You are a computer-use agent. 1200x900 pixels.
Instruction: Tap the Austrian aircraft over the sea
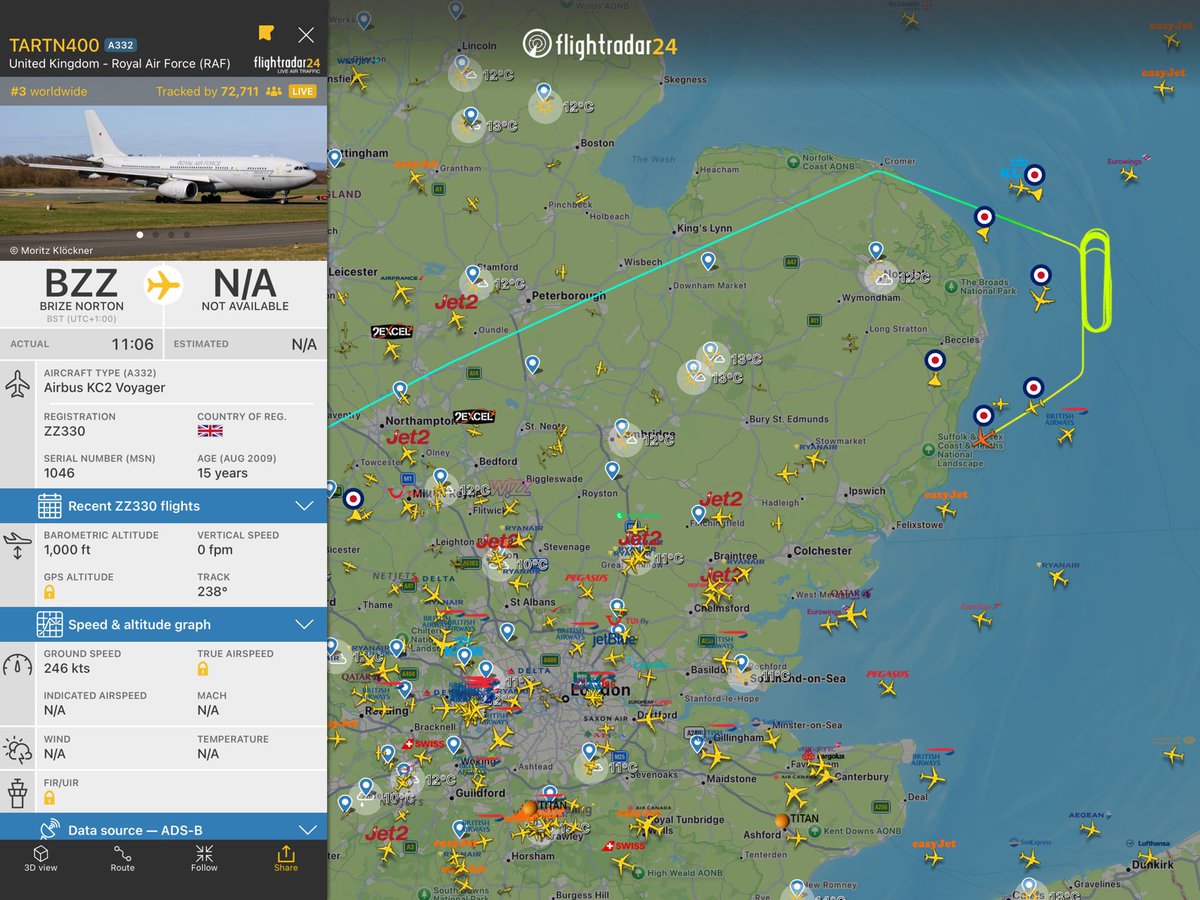982,619
